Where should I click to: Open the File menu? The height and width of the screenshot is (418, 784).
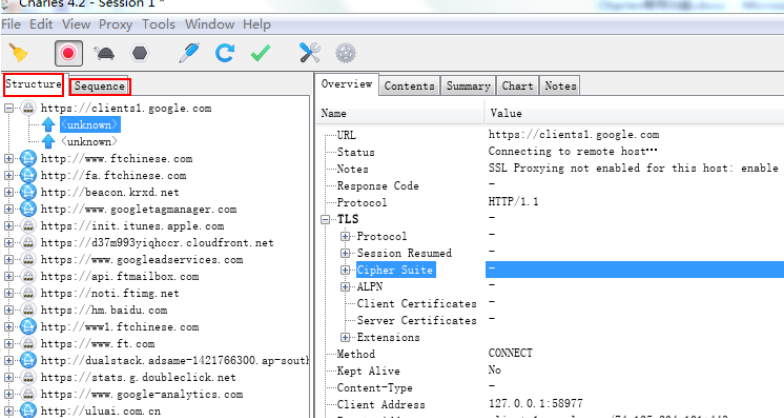coord(11,24)
